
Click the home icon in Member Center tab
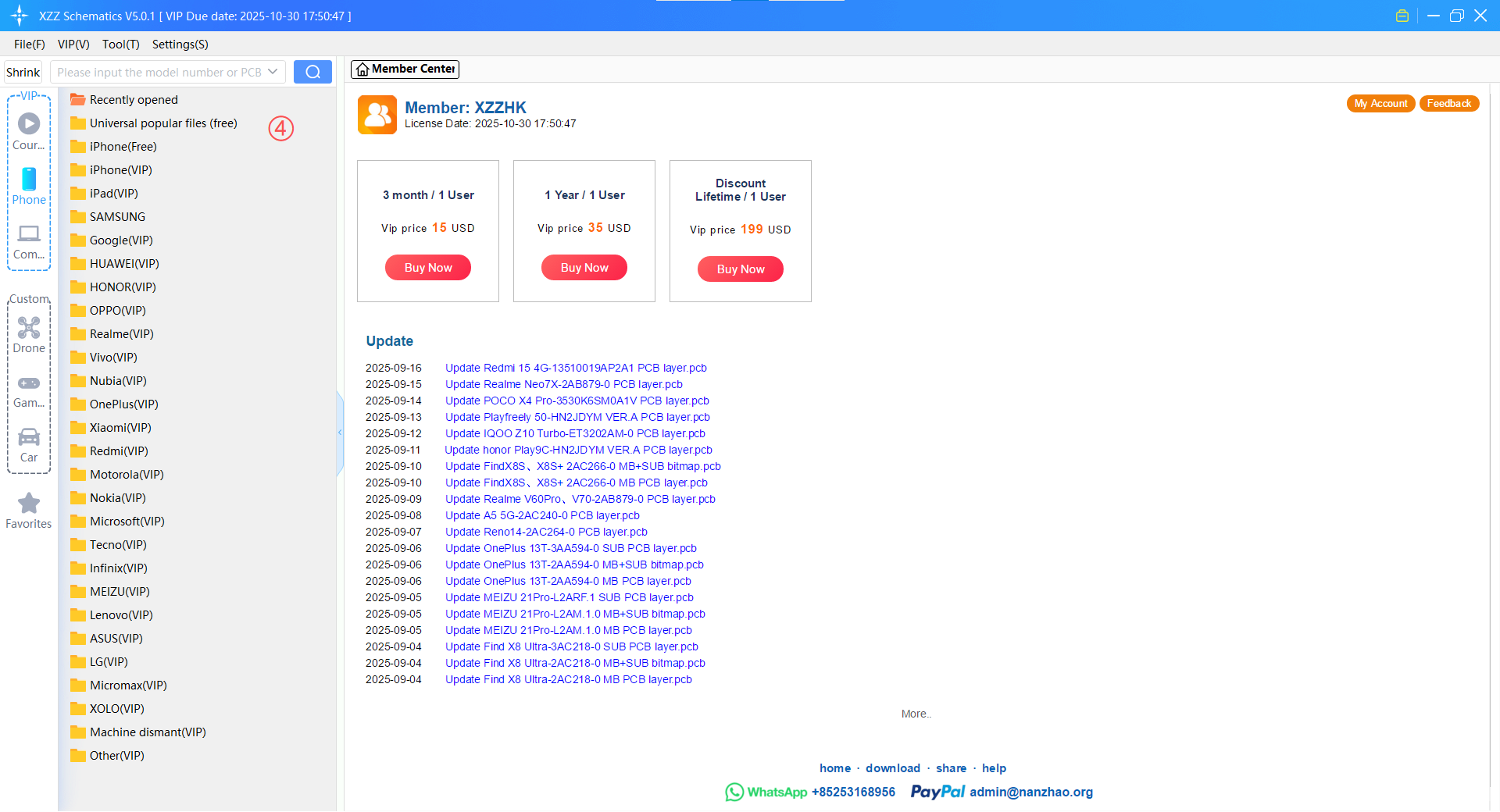(362, 69)
